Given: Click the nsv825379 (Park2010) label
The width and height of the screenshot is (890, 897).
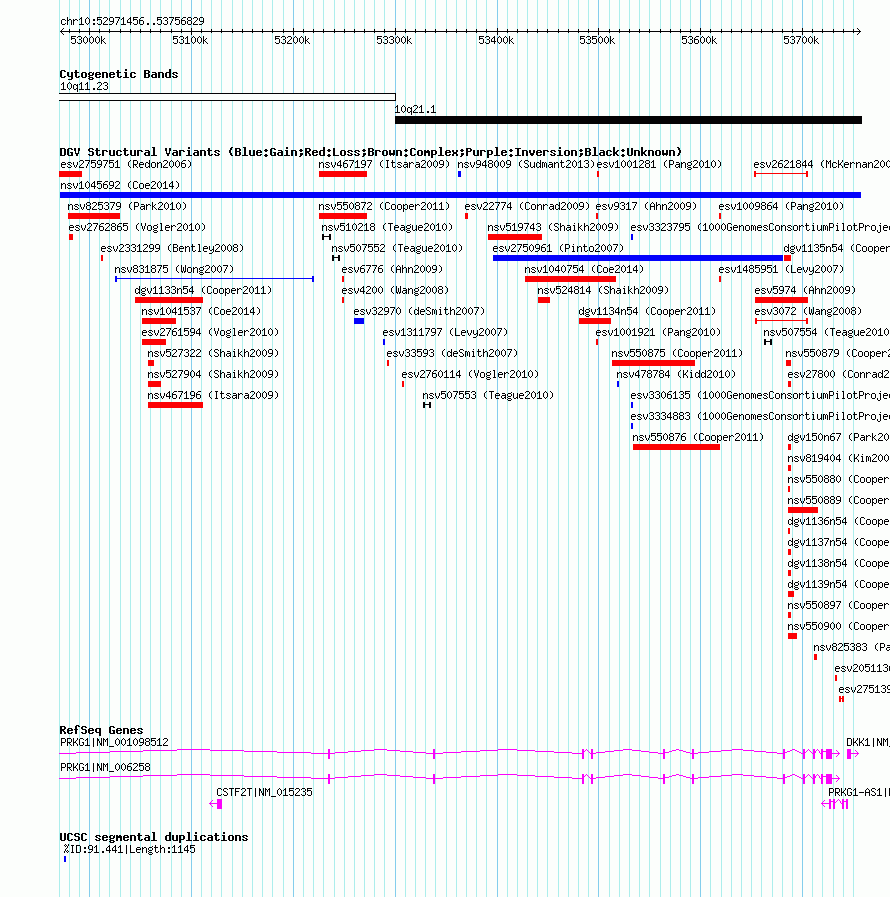Looking at the screenshot, I should point(127,206).
